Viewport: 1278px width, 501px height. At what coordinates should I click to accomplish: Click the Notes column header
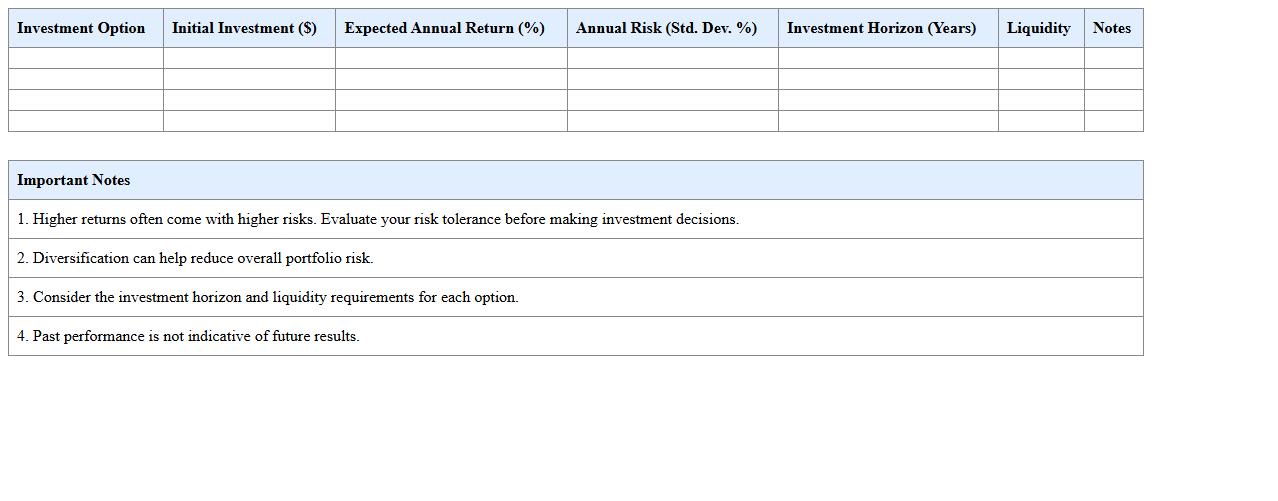tap(1112, 28)
